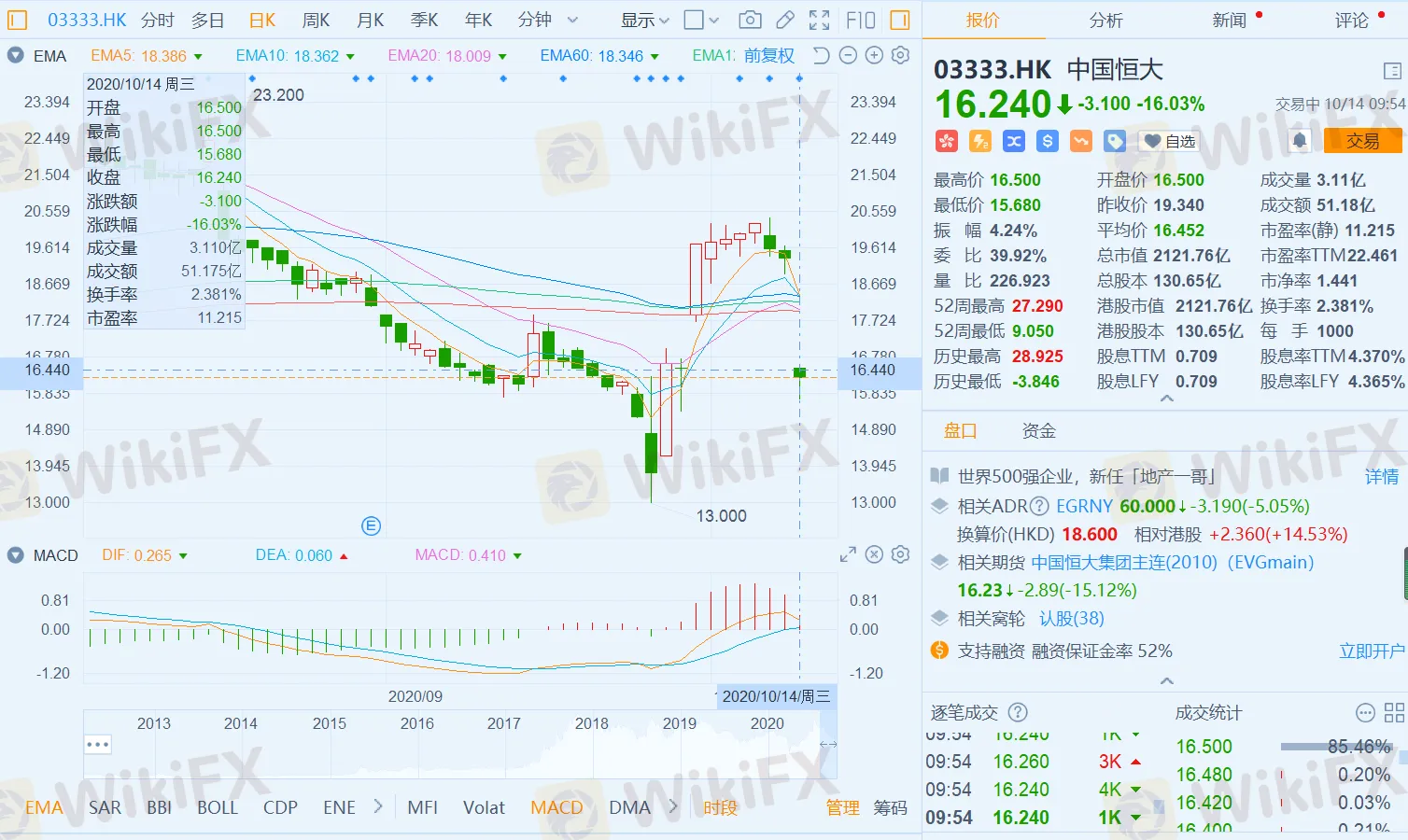Open 立即开户 account opening link

click(x=1371, y=651)
